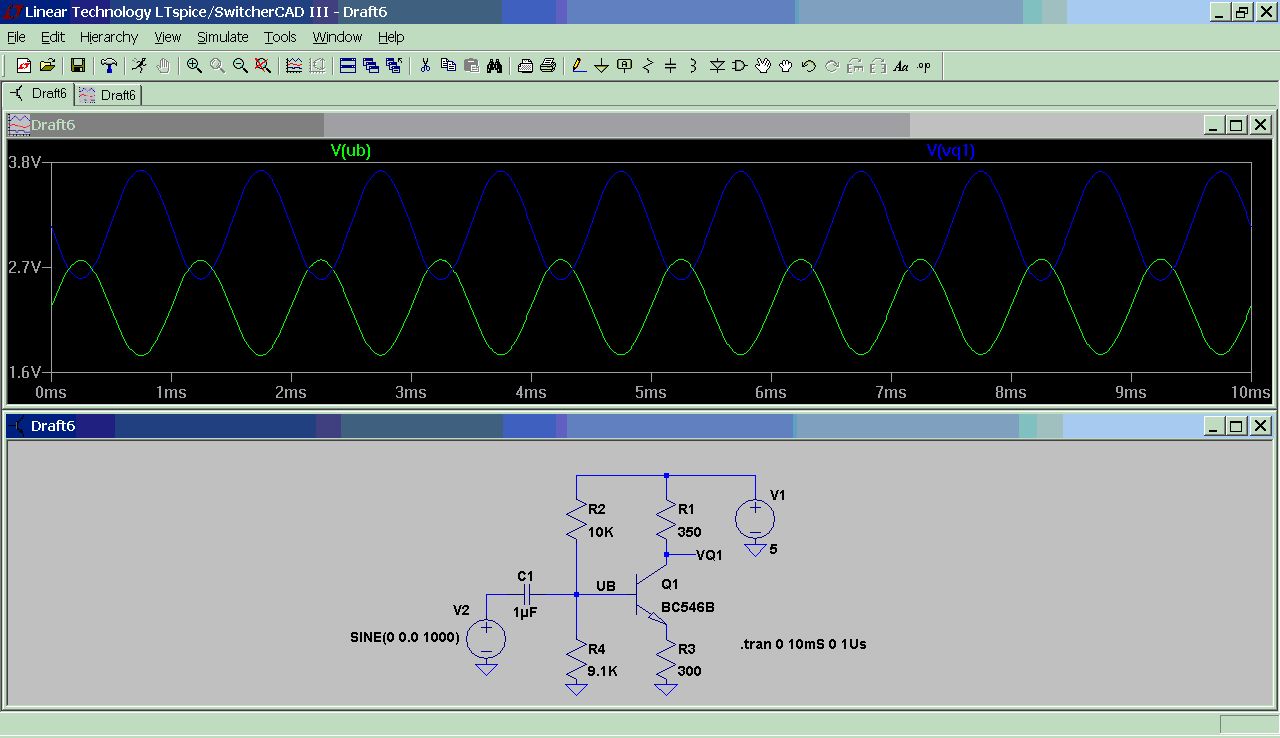This screenshot has width=1280, height=738.
Task: Select the Draw Wire pencil tool
Action: tap(579, 66)
